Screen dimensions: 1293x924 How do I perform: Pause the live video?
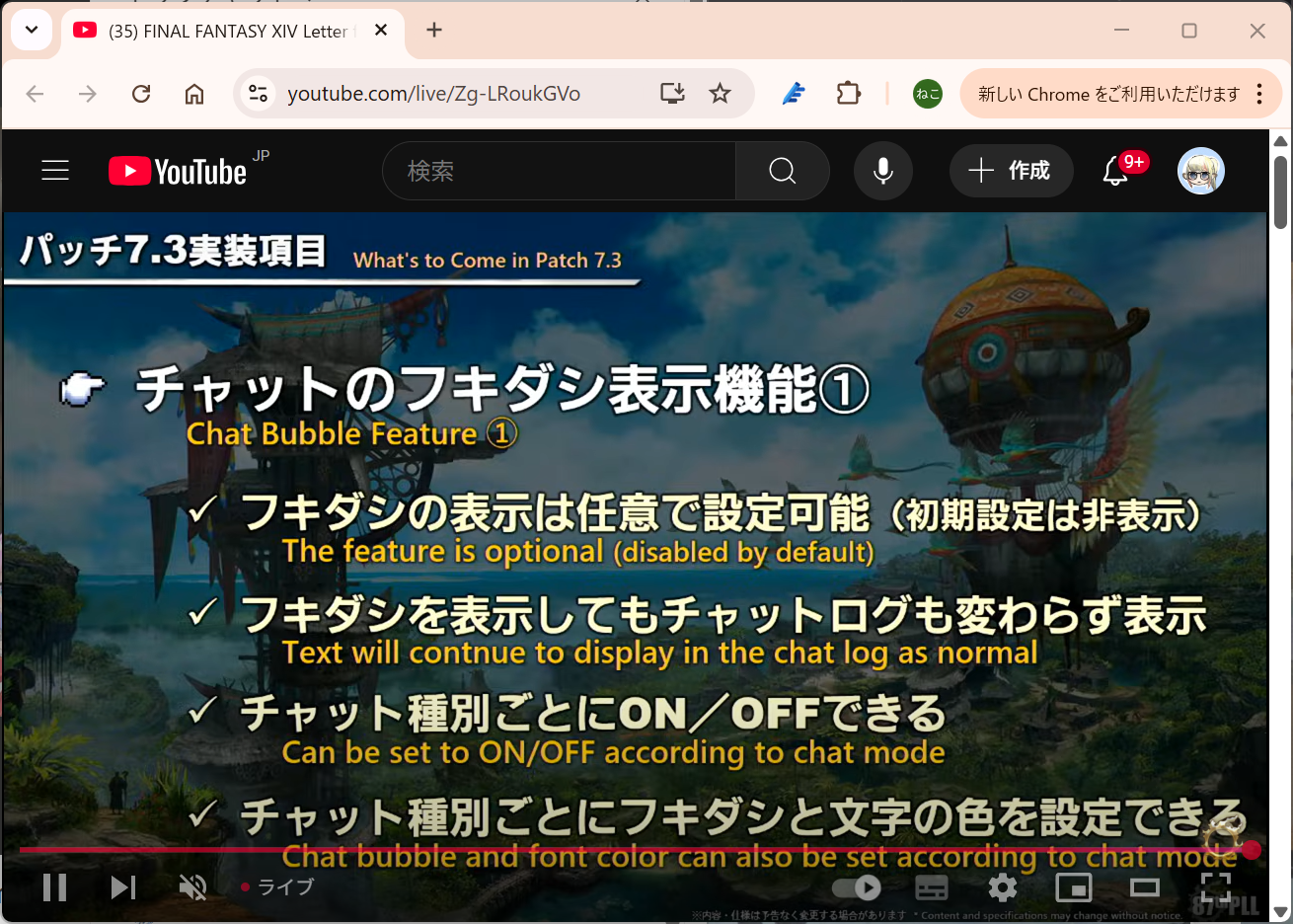(55, 887)
